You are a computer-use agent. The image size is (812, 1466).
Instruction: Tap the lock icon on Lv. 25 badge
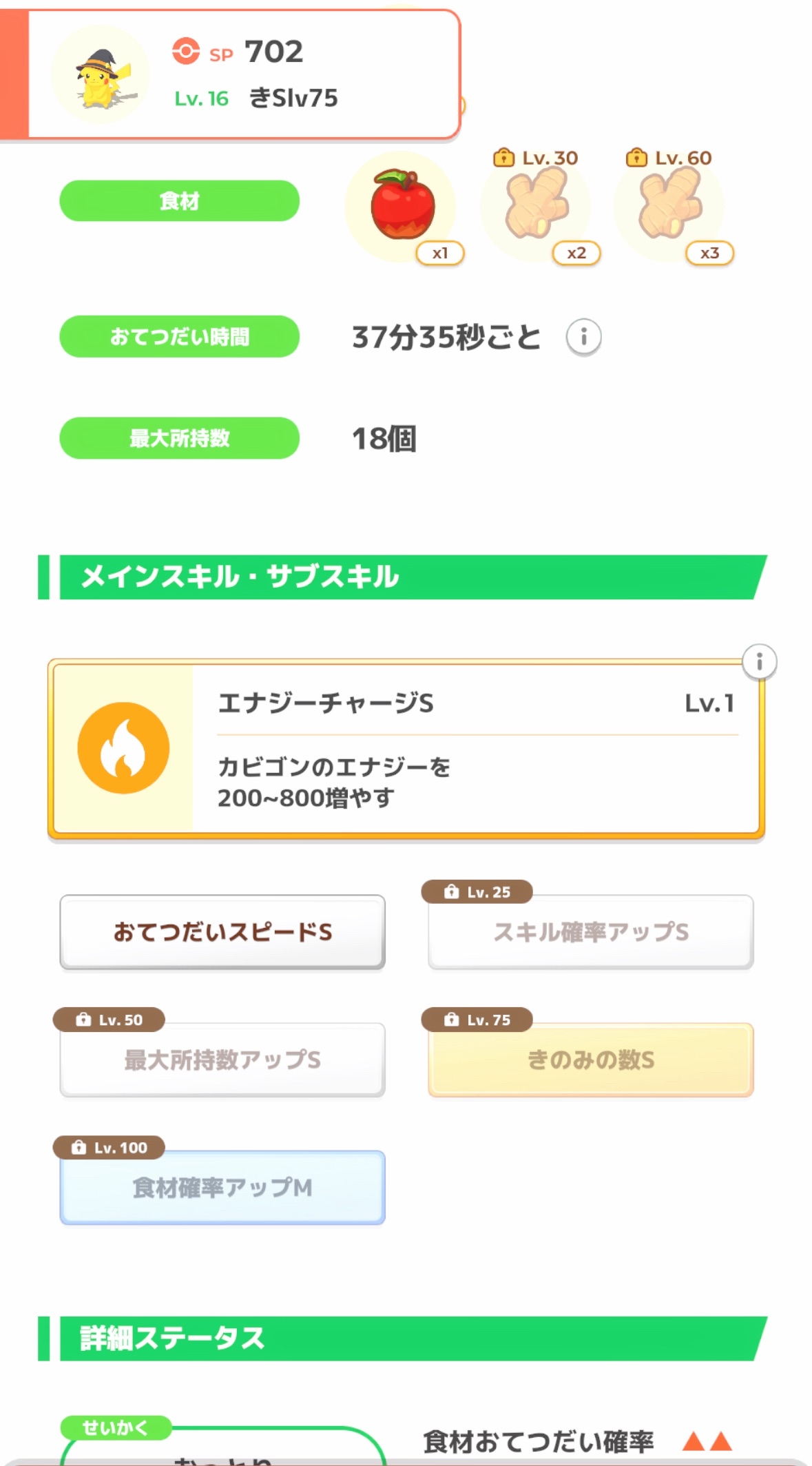click(451, 891)
